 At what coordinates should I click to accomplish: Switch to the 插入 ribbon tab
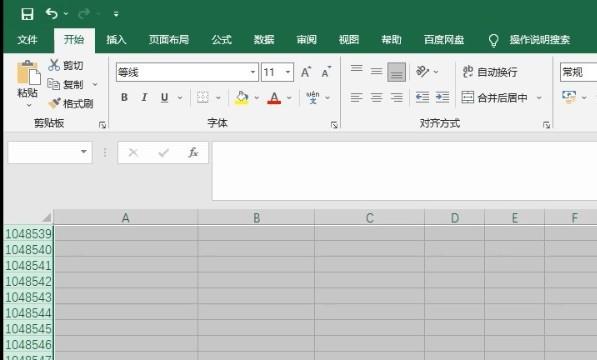(x=116, y=40)
